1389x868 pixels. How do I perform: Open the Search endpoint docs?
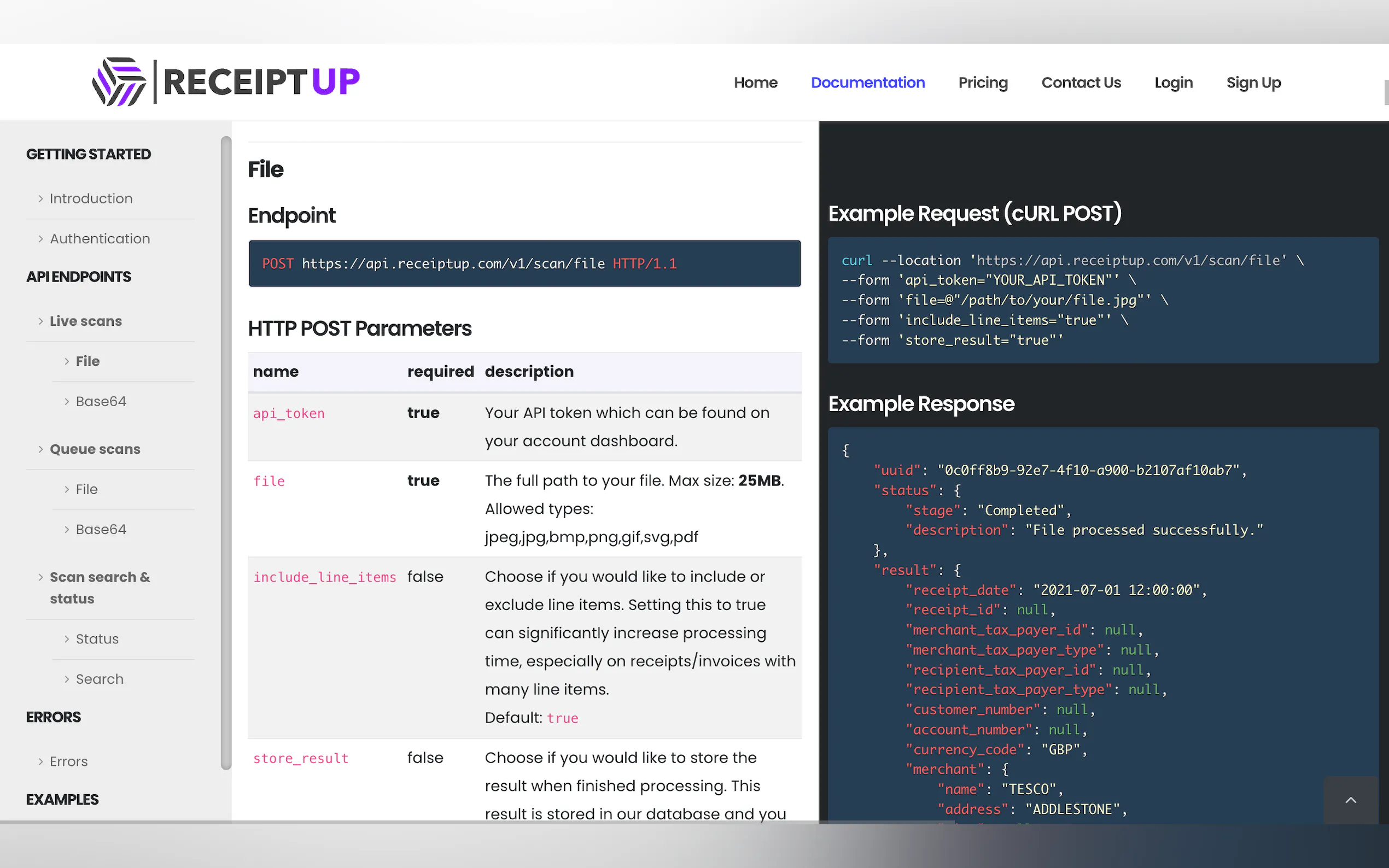point(100,679)
